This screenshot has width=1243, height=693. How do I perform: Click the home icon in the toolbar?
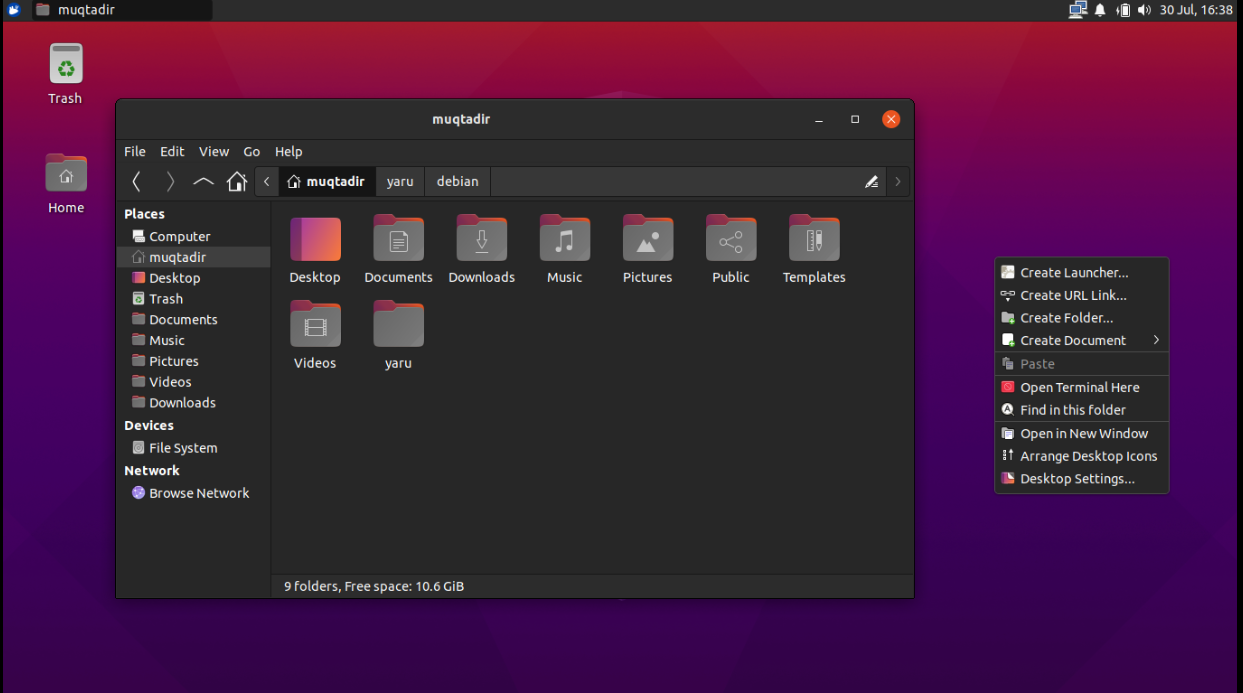pos(237,181)
